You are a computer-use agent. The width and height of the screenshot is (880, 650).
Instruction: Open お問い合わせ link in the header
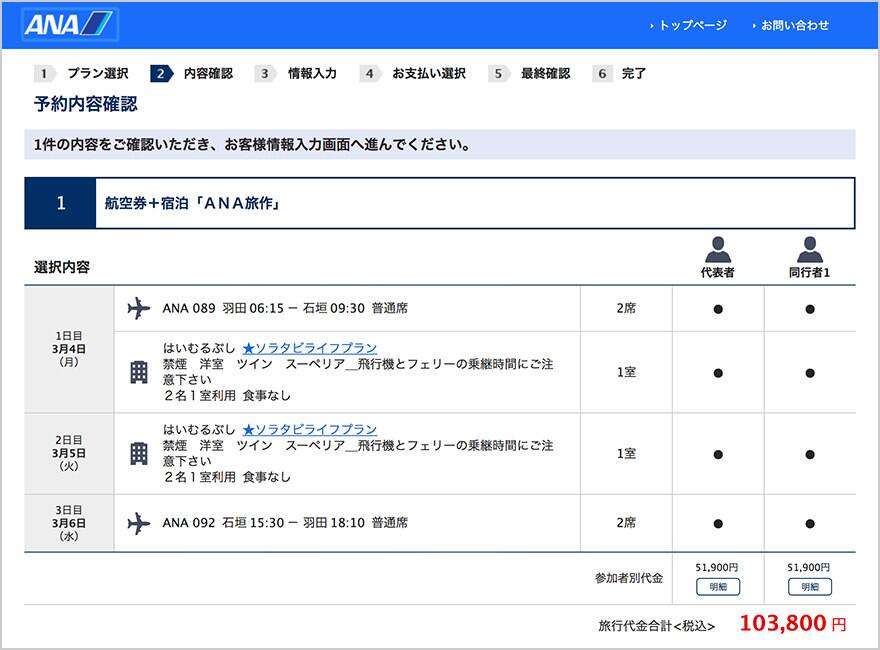(x=794, y=25)
